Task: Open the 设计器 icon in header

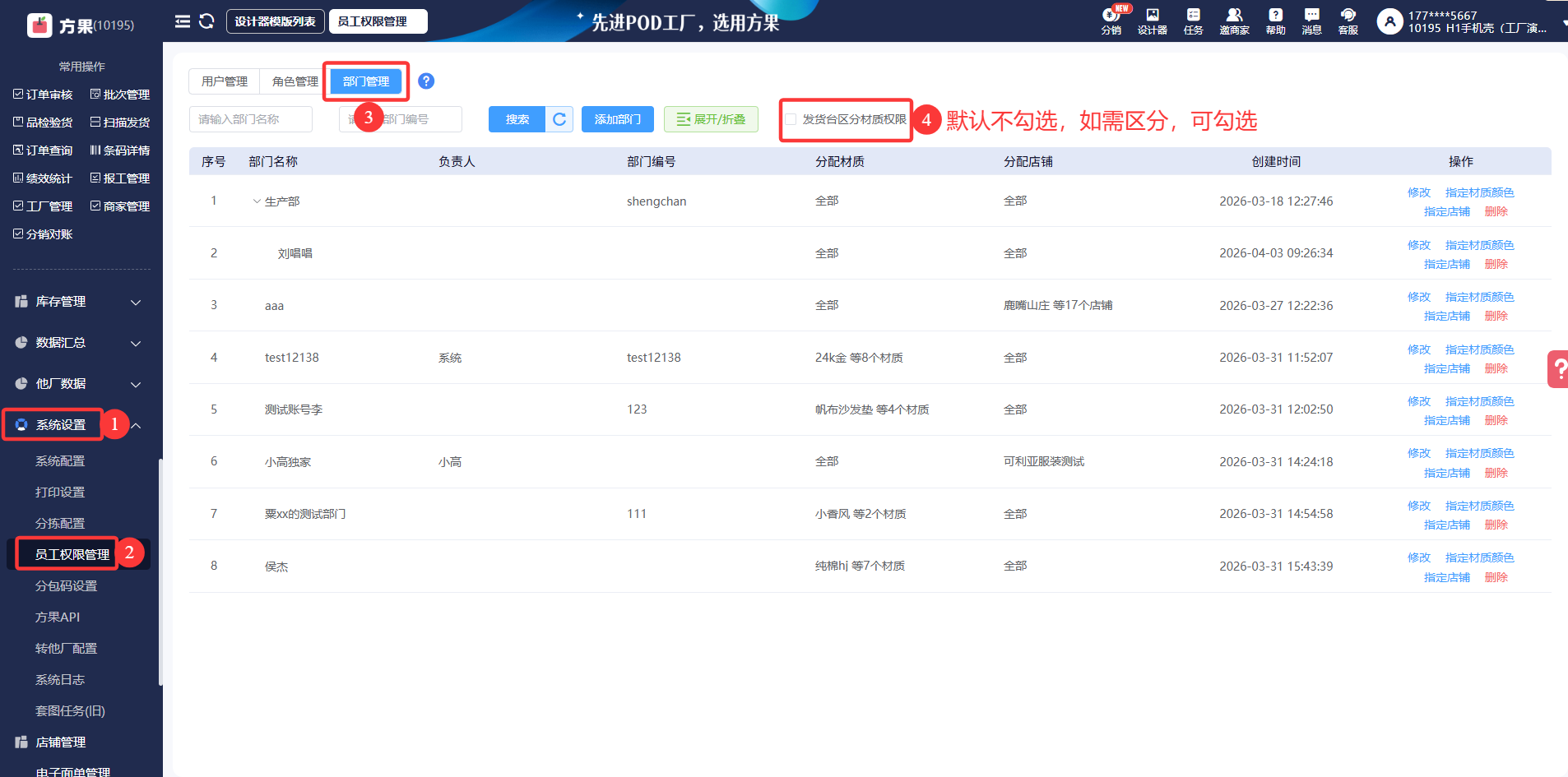Action: click(1152, 20)
